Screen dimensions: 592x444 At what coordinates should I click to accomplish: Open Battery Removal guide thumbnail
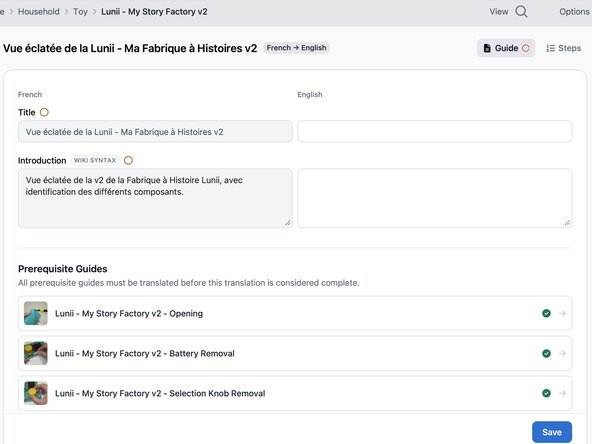pos(36,353)
